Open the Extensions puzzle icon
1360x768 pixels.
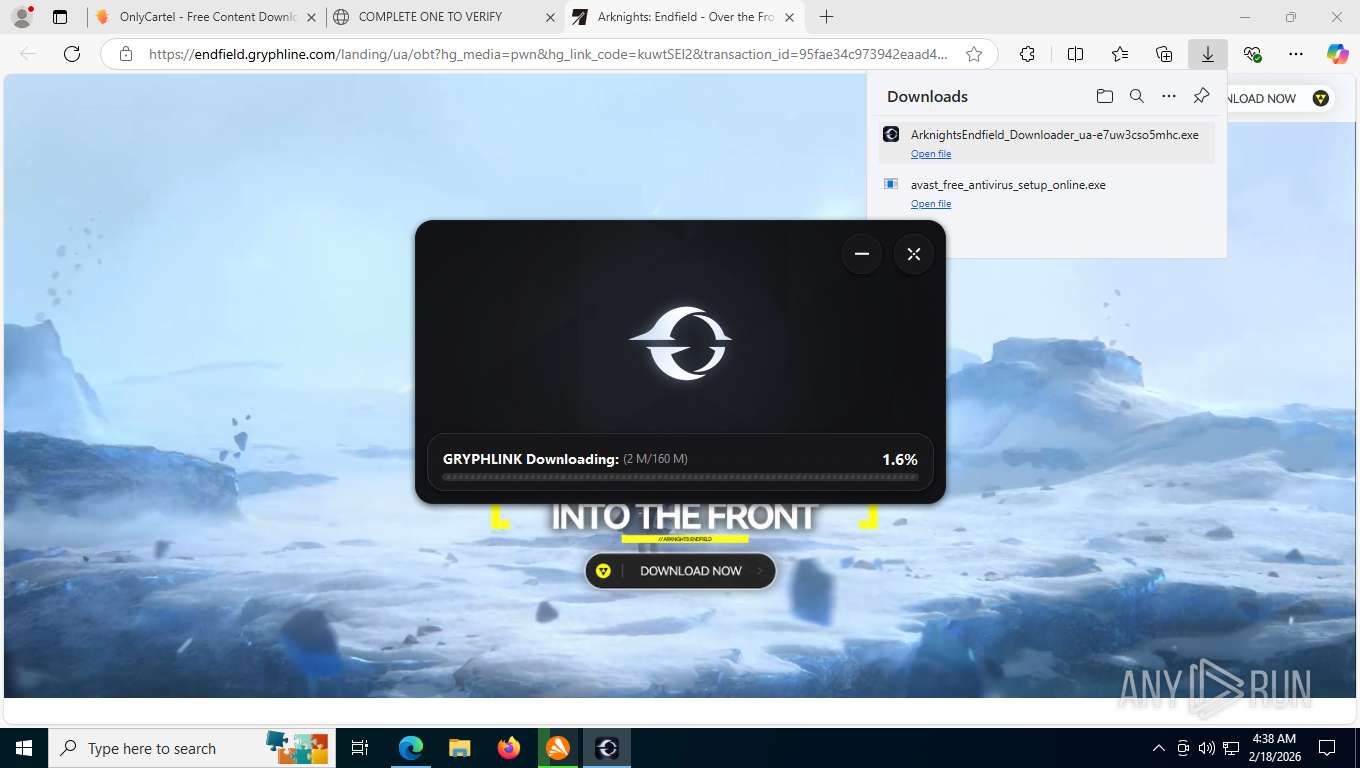[1027, 54]
